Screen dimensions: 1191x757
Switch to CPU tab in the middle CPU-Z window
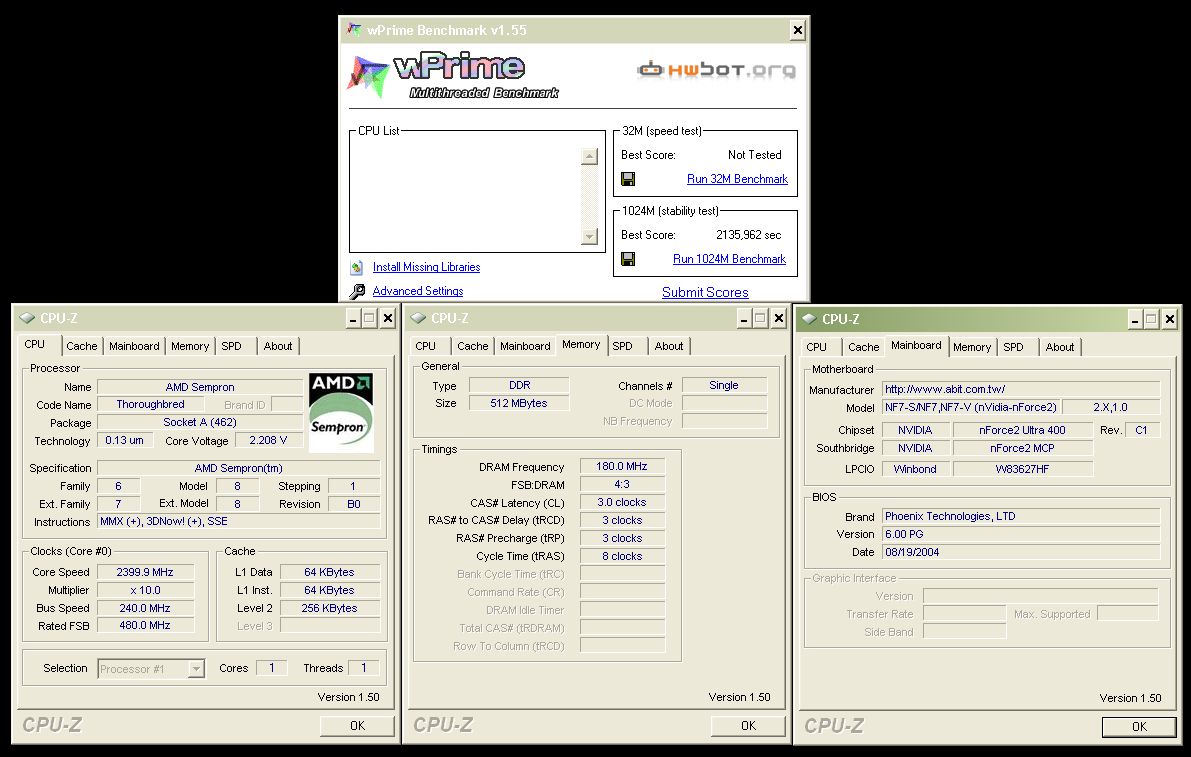(x=426, y=346)
